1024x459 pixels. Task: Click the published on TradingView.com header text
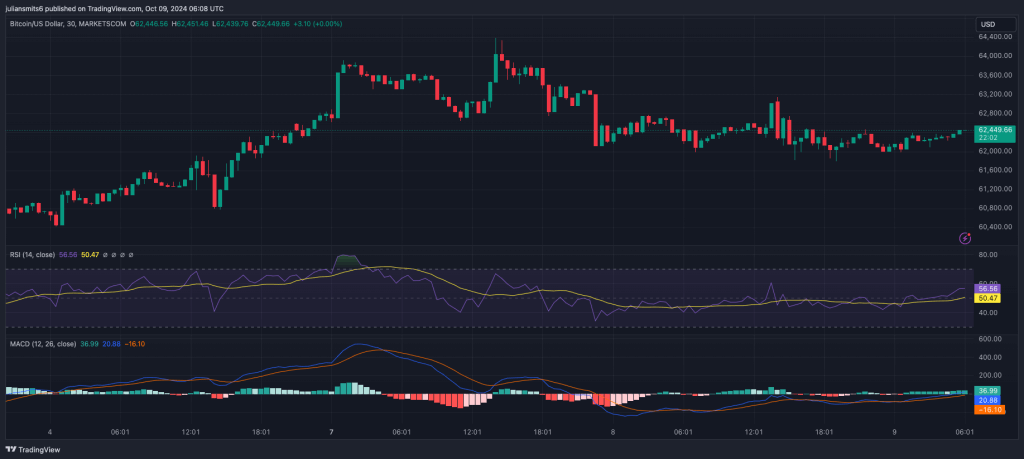point(122,8)
